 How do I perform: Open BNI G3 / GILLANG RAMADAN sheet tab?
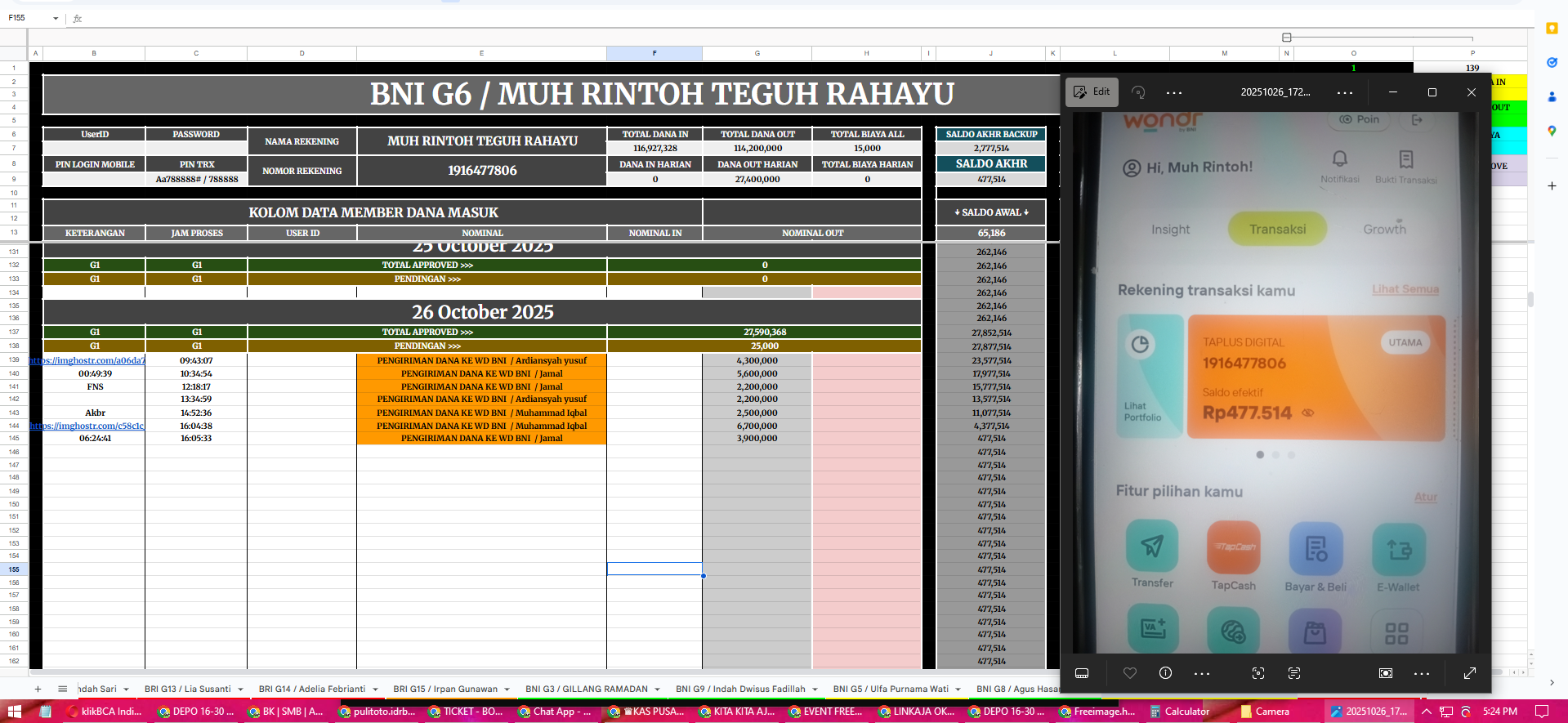pyautogui.click(x=586, y=689)
